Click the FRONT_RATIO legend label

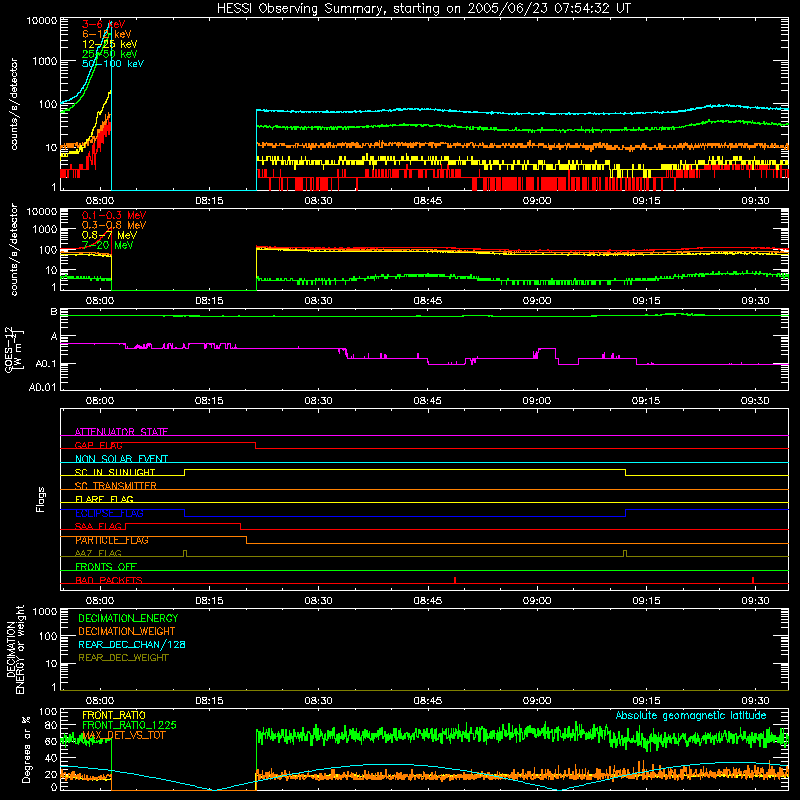tap(114, 715)
